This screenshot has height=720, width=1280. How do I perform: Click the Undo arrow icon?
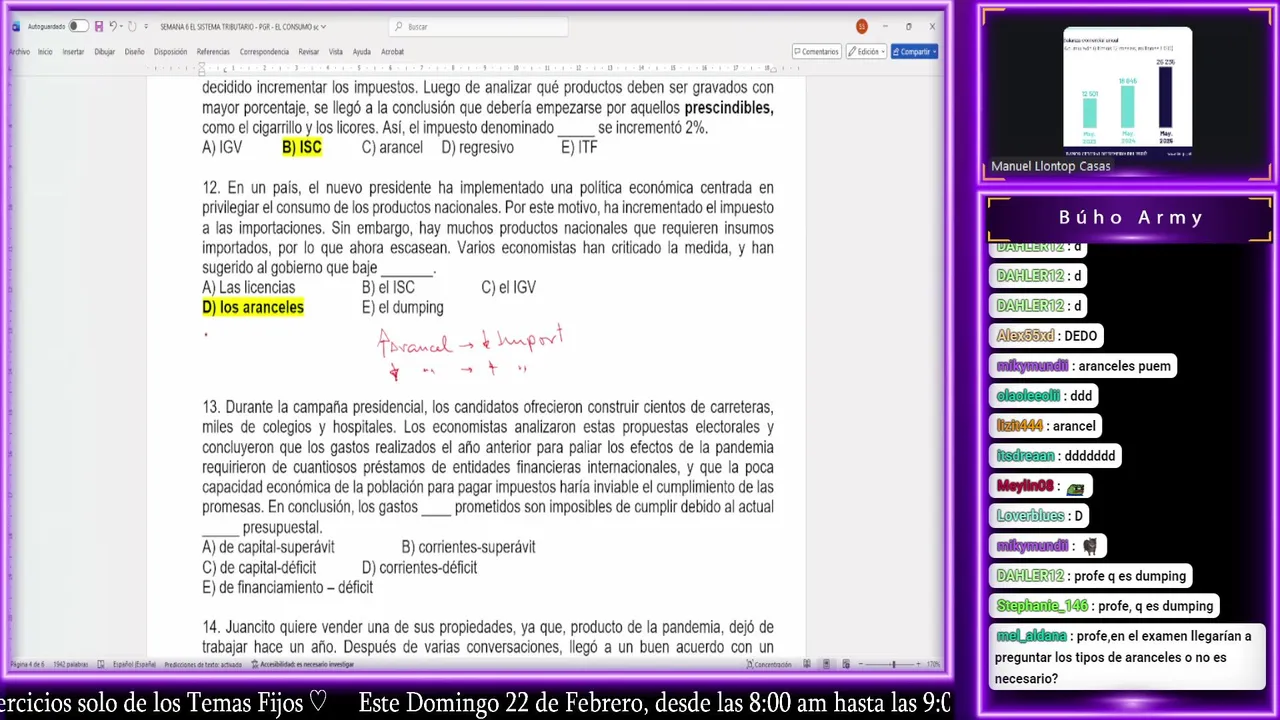[113, 26]
